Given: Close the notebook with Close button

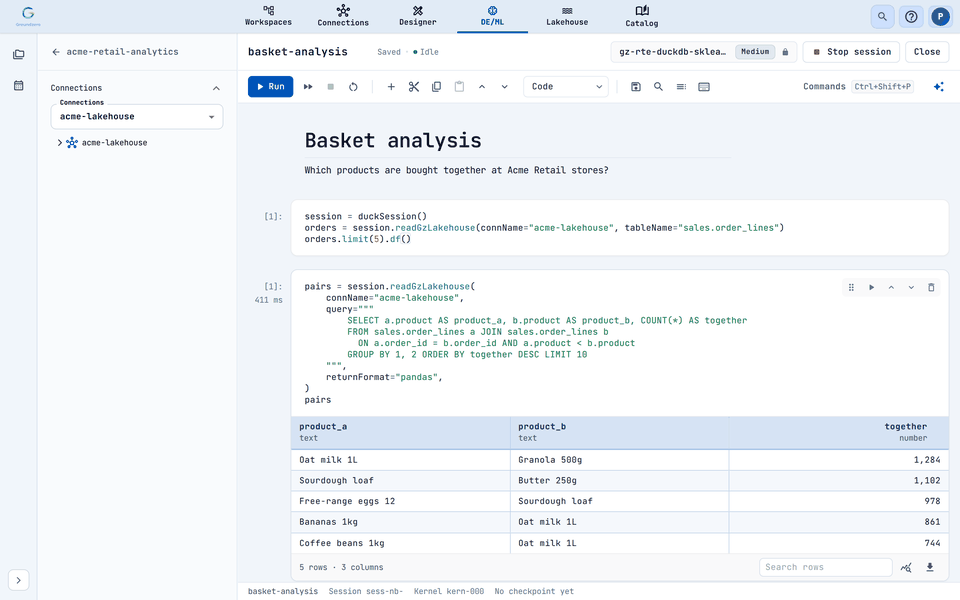Looking at the screenshot, I should [927, 52].
